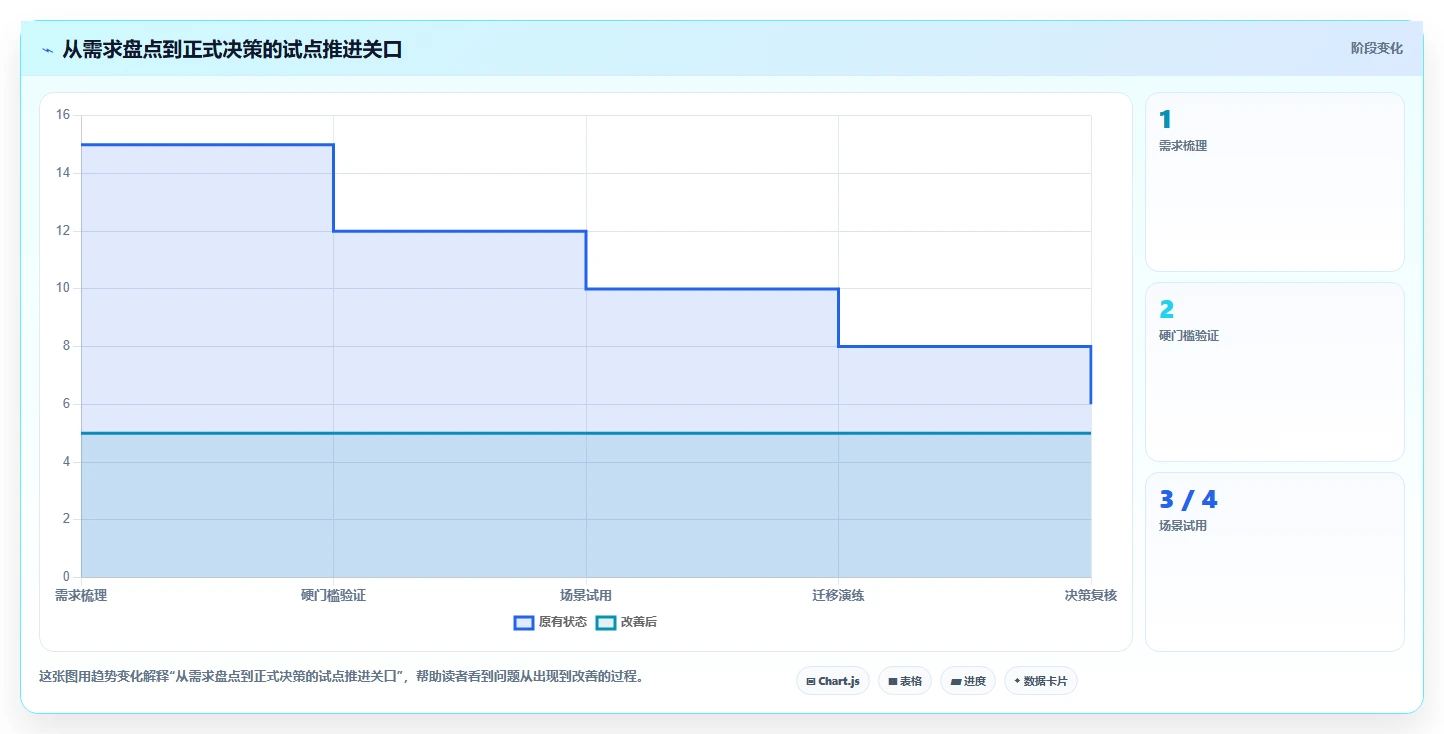Select the 数据卡片 tag pill
The width and height of the screenshot is (1444, 734).
pos(1041,681)
